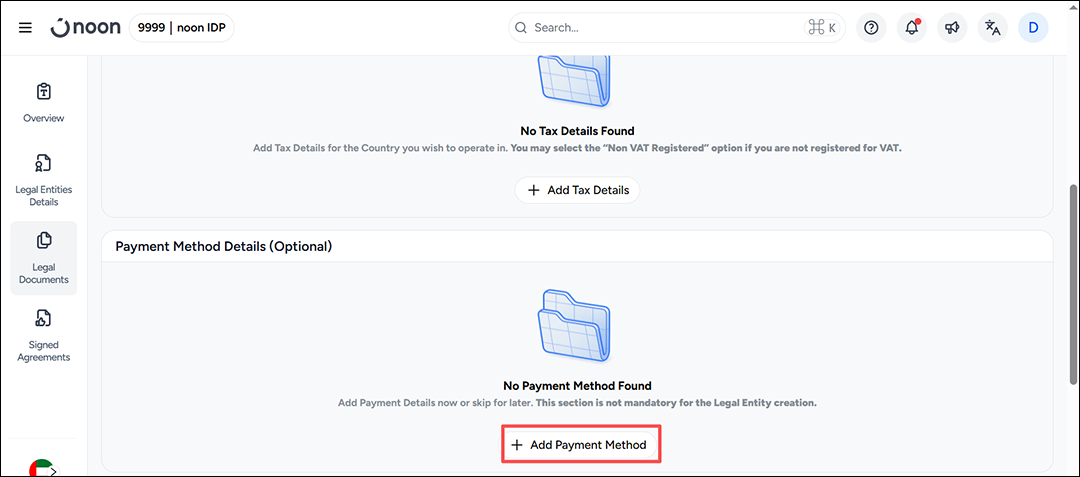Image resolution: width=1080 pixels, height=477 pixels.
Task: Open Signed Agreements in the sidebar
Action: [x=43, y=335]
